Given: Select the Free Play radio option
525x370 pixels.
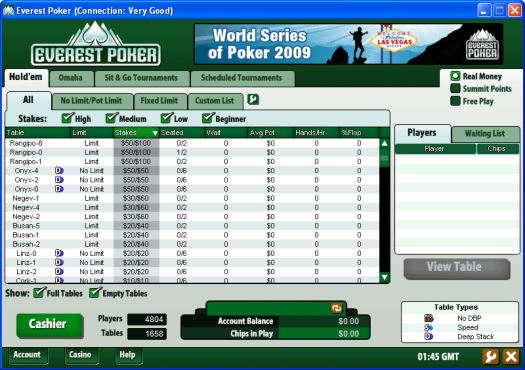Looking at the screenshot, I should click(x=455, y=101).
